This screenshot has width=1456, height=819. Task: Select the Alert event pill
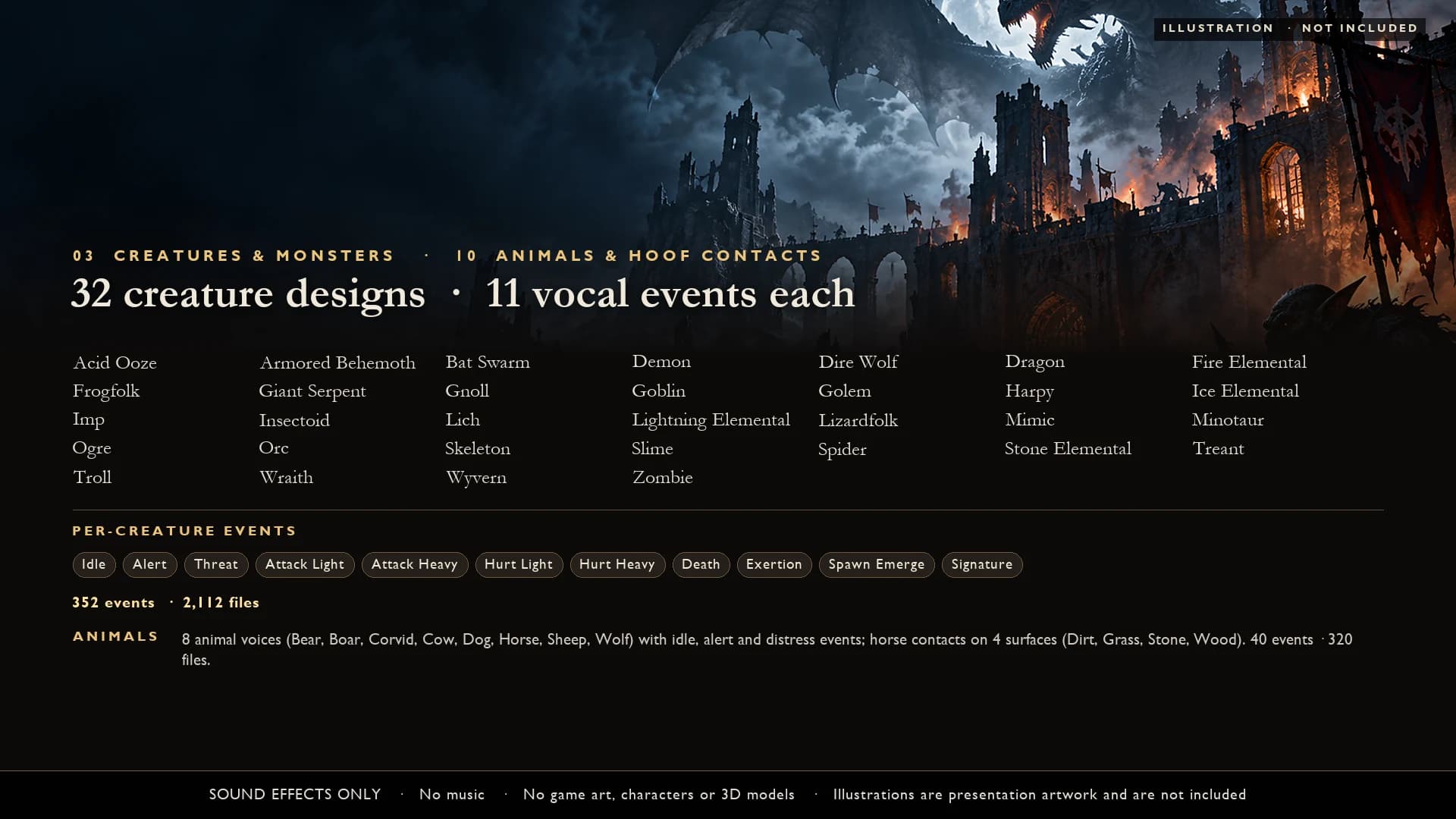(x=150, y=564)
